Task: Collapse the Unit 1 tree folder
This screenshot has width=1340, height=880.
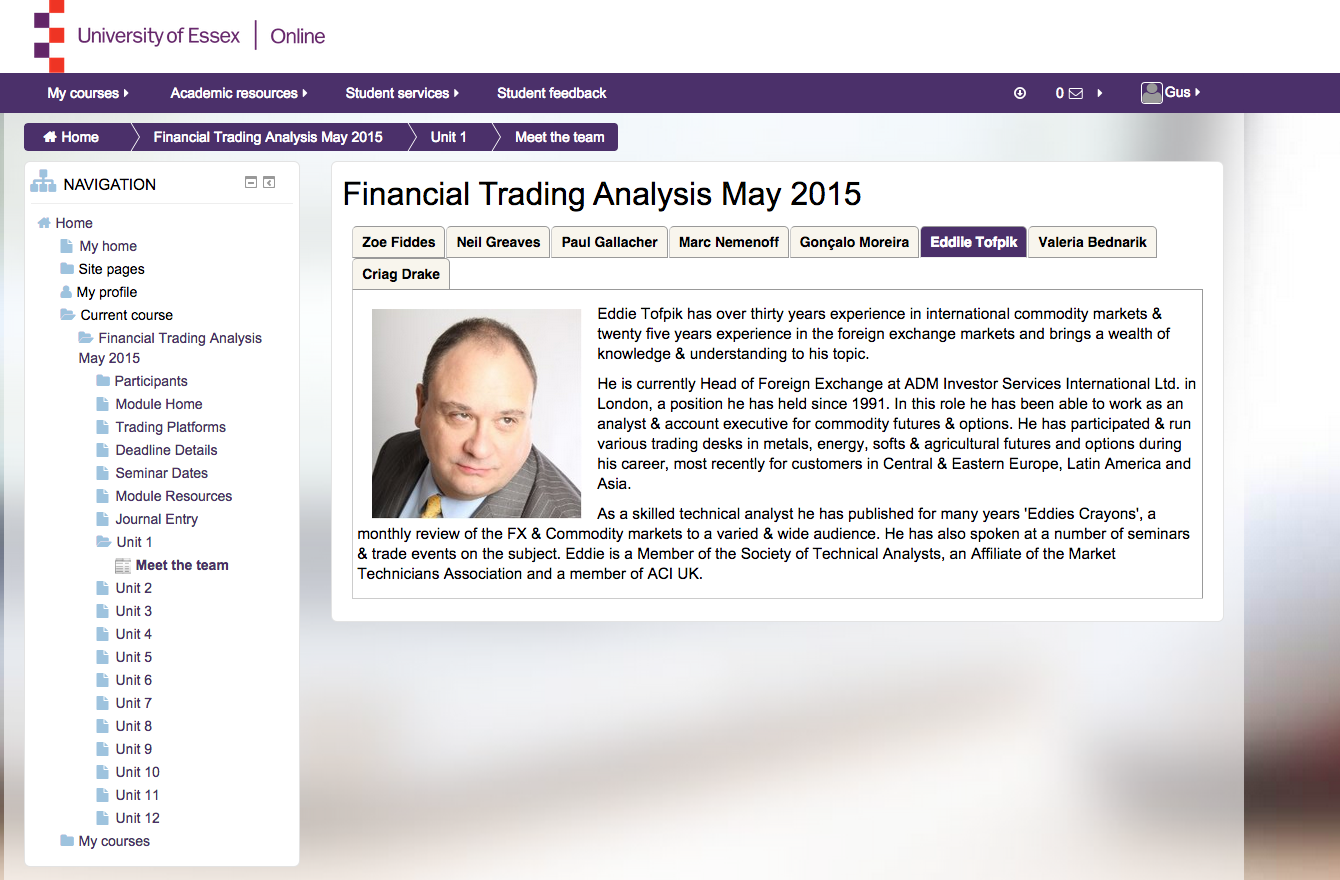Action: (x=103, y=542)
